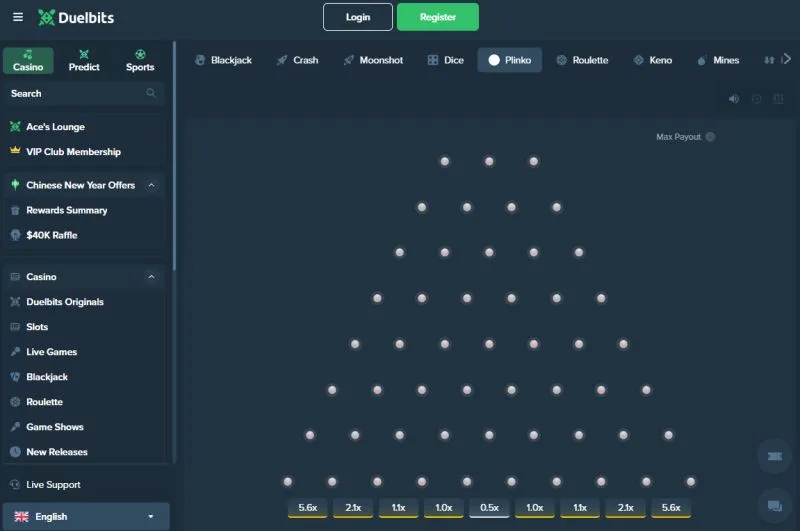Click the game settings icon near sound
This screenshot has width=800, height=531.
(x=779, y=99)
